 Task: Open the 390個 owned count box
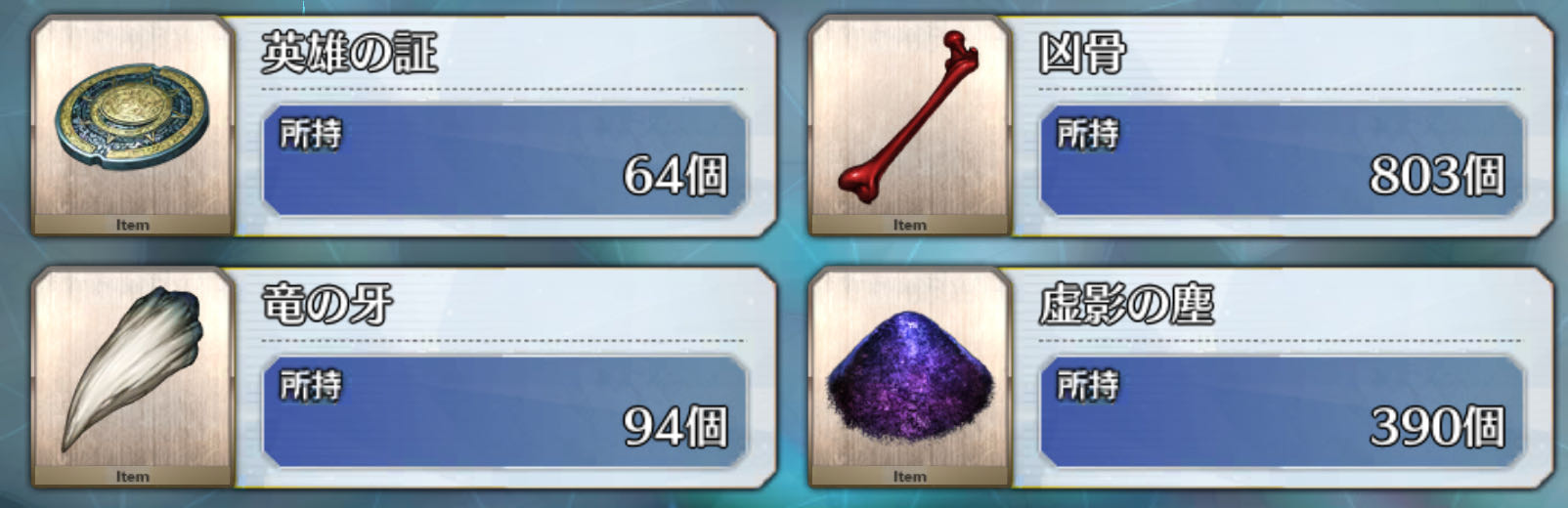tap(1282, 411)
